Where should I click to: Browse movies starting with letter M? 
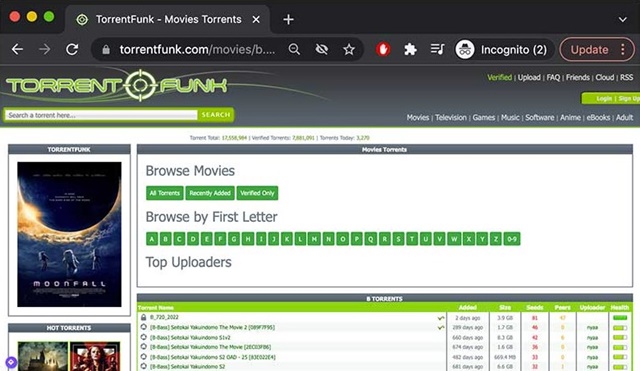coord(314,239)
